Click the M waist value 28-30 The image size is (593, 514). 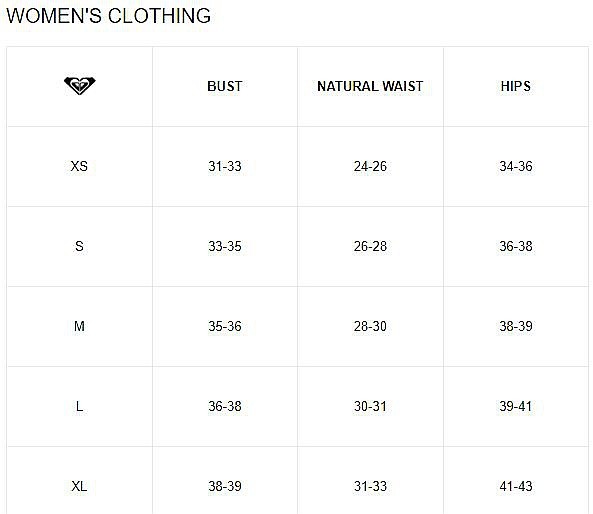tap(370, 326)
